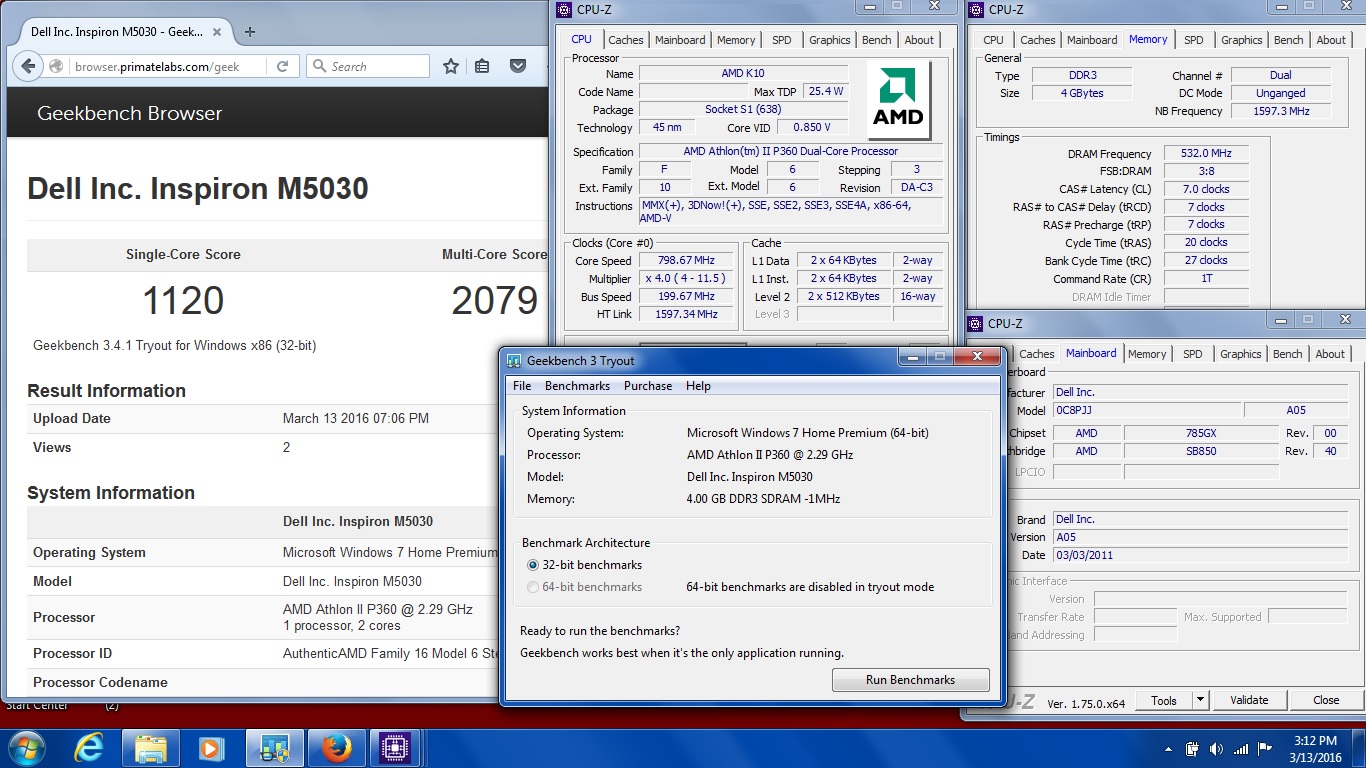Open the volume tray icon
The image size is (1366, 768).
coord(1216,748)
